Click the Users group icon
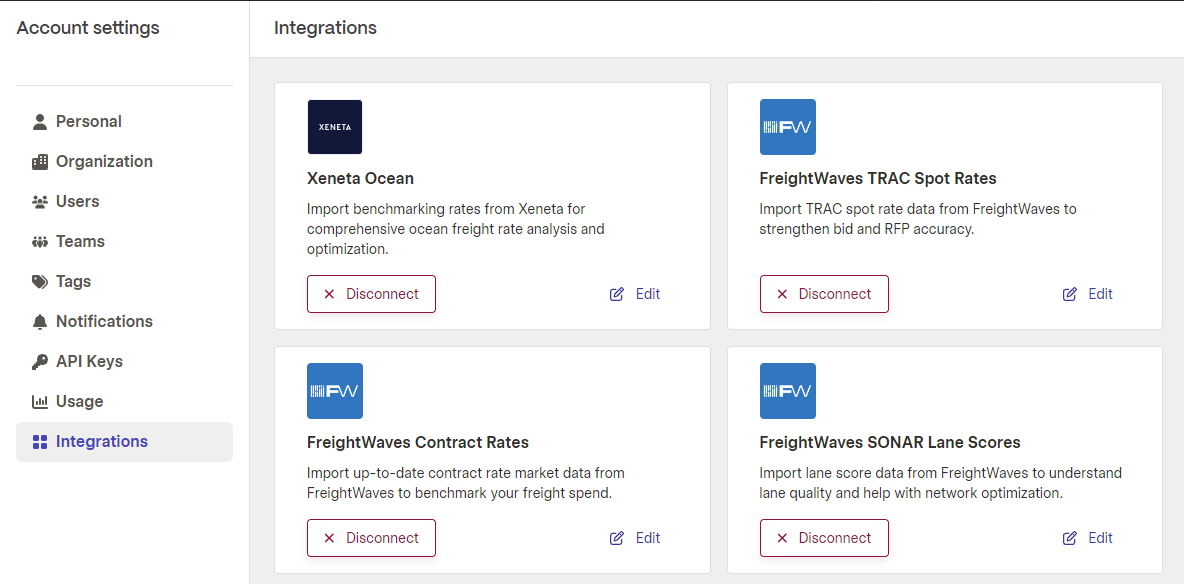The width and height of the screenshot is (1184, 584). pos(40,202)
